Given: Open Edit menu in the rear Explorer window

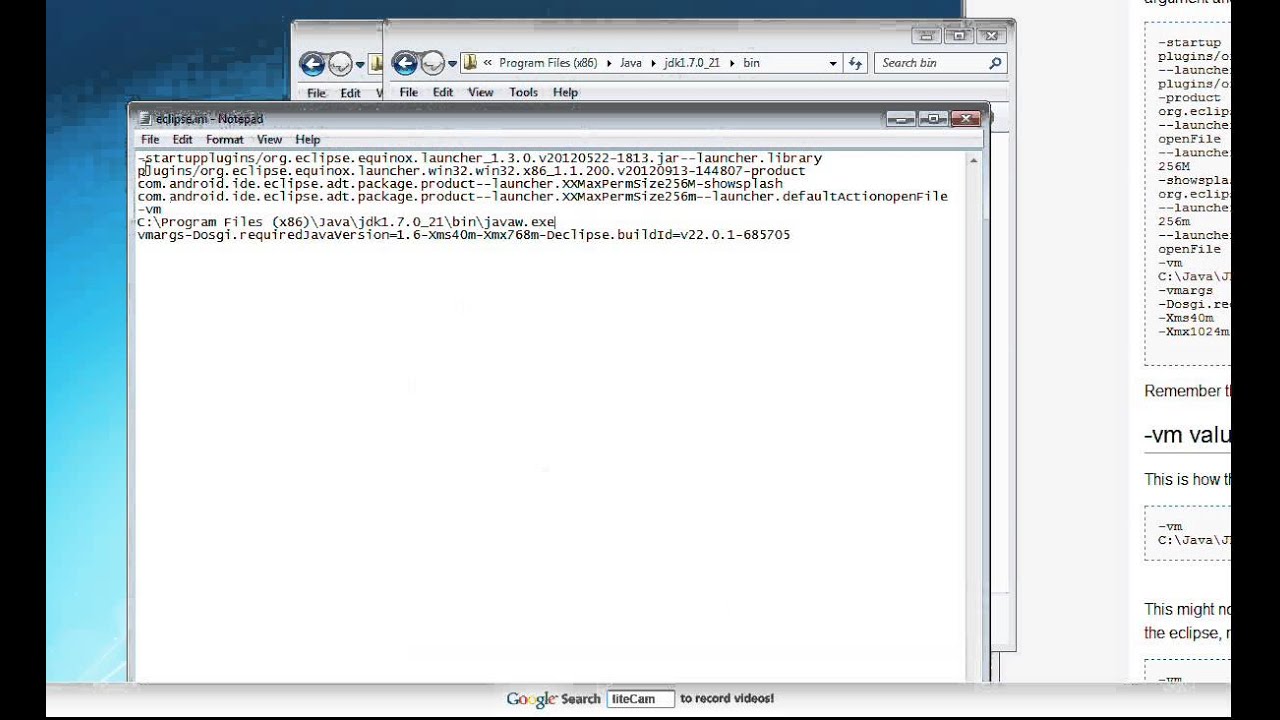Looking at the screenshot, I should click(x=350, y=93).
